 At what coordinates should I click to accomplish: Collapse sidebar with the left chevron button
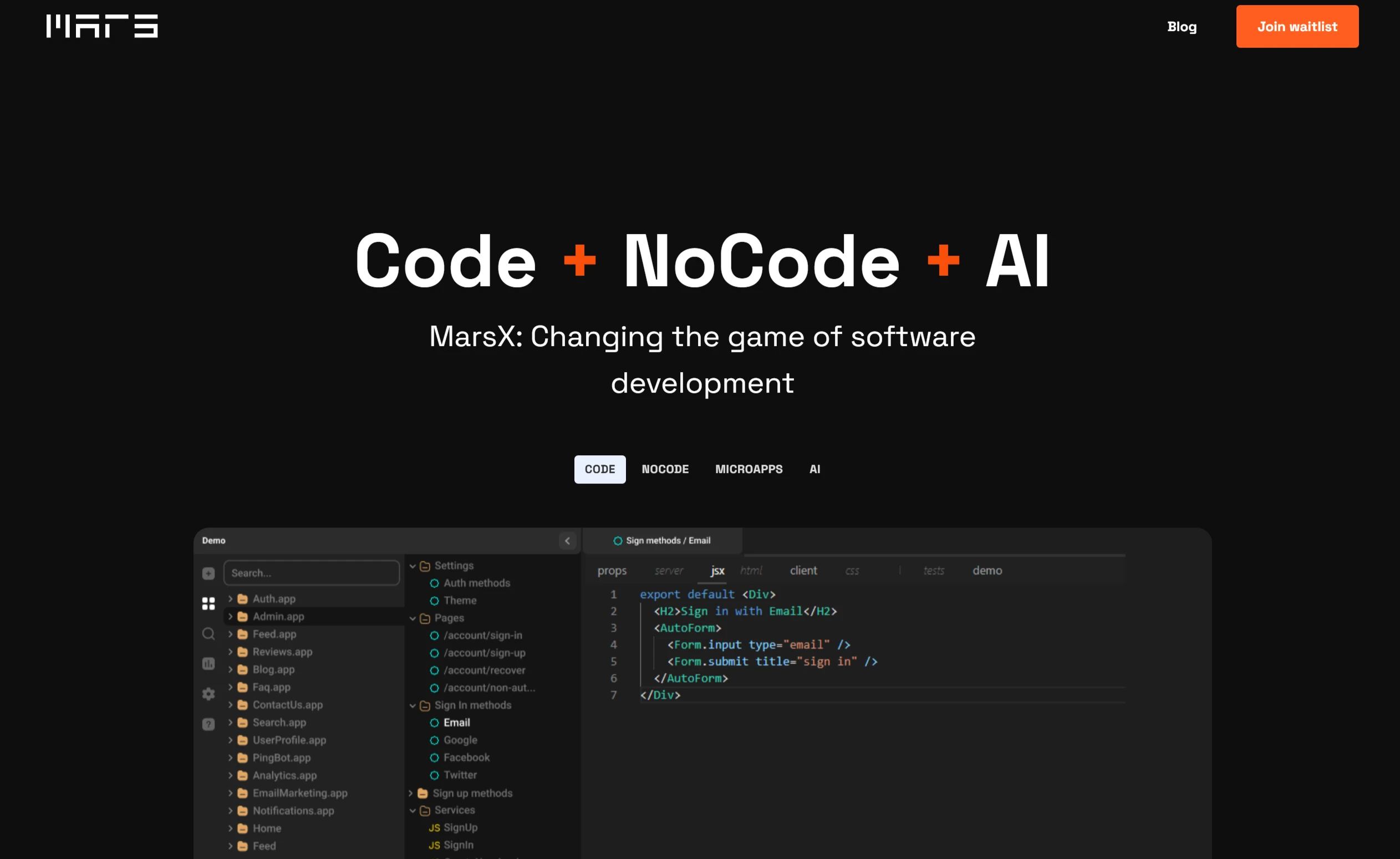click(x=567, y=541)
